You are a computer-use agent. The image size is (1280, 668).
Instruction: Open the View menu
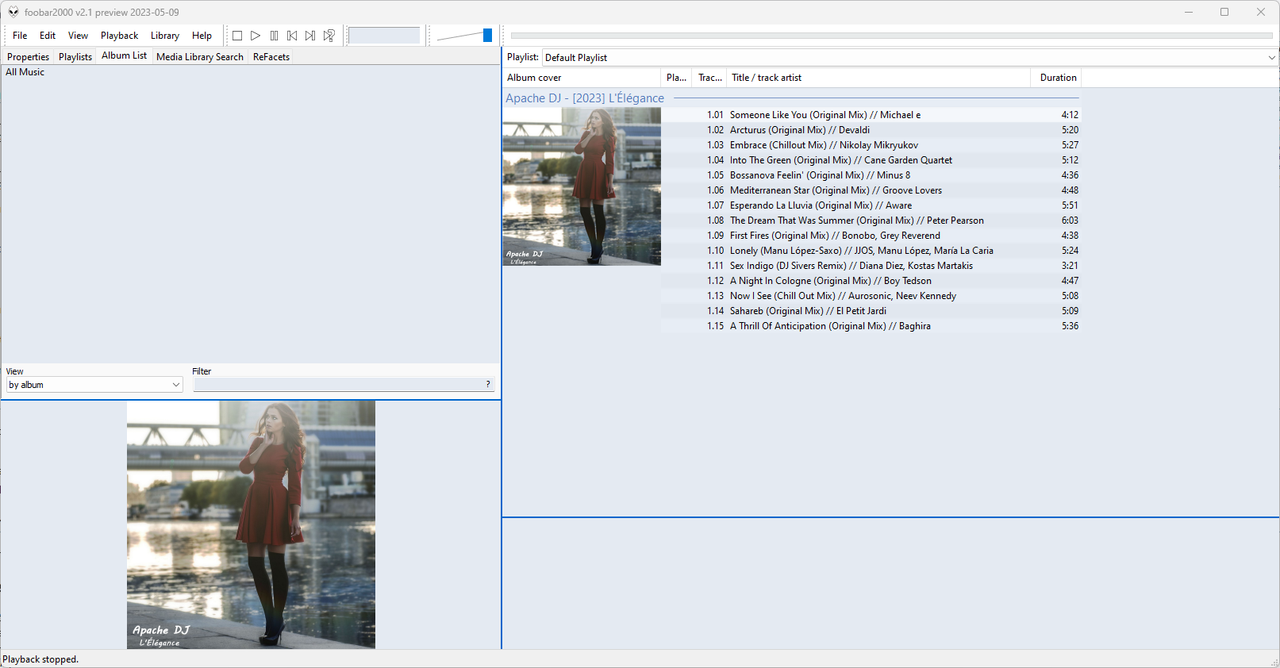click(x=78, y=36)
